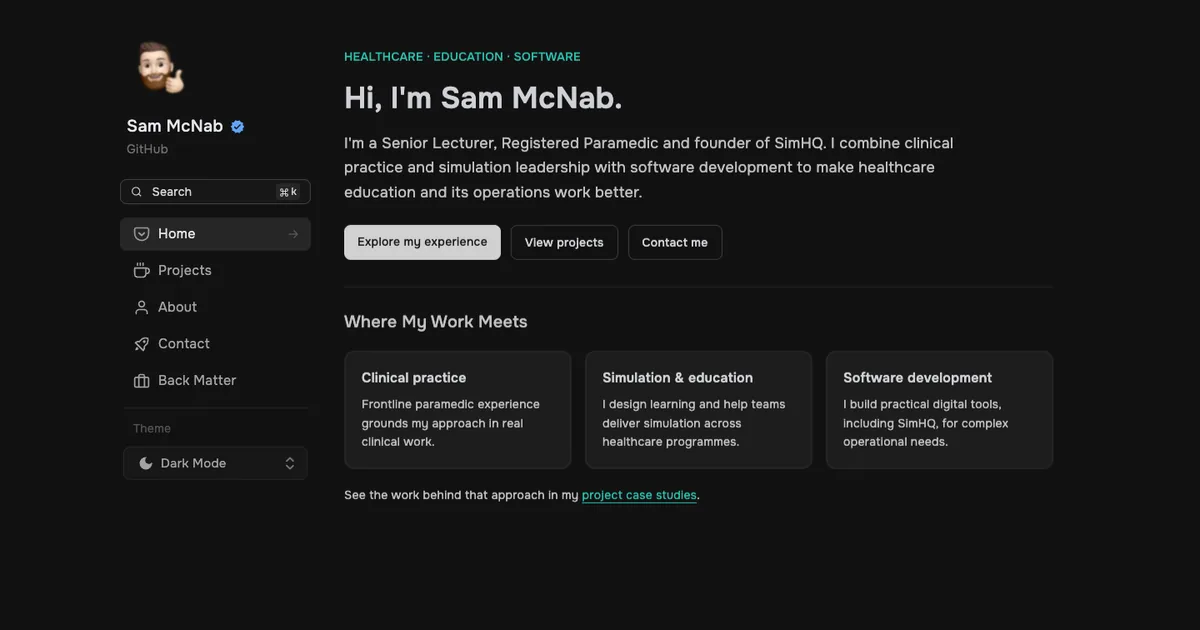This screenshot has width=1200, height=630.
Task: Click the View projects button
Action: tap(564, 242)
